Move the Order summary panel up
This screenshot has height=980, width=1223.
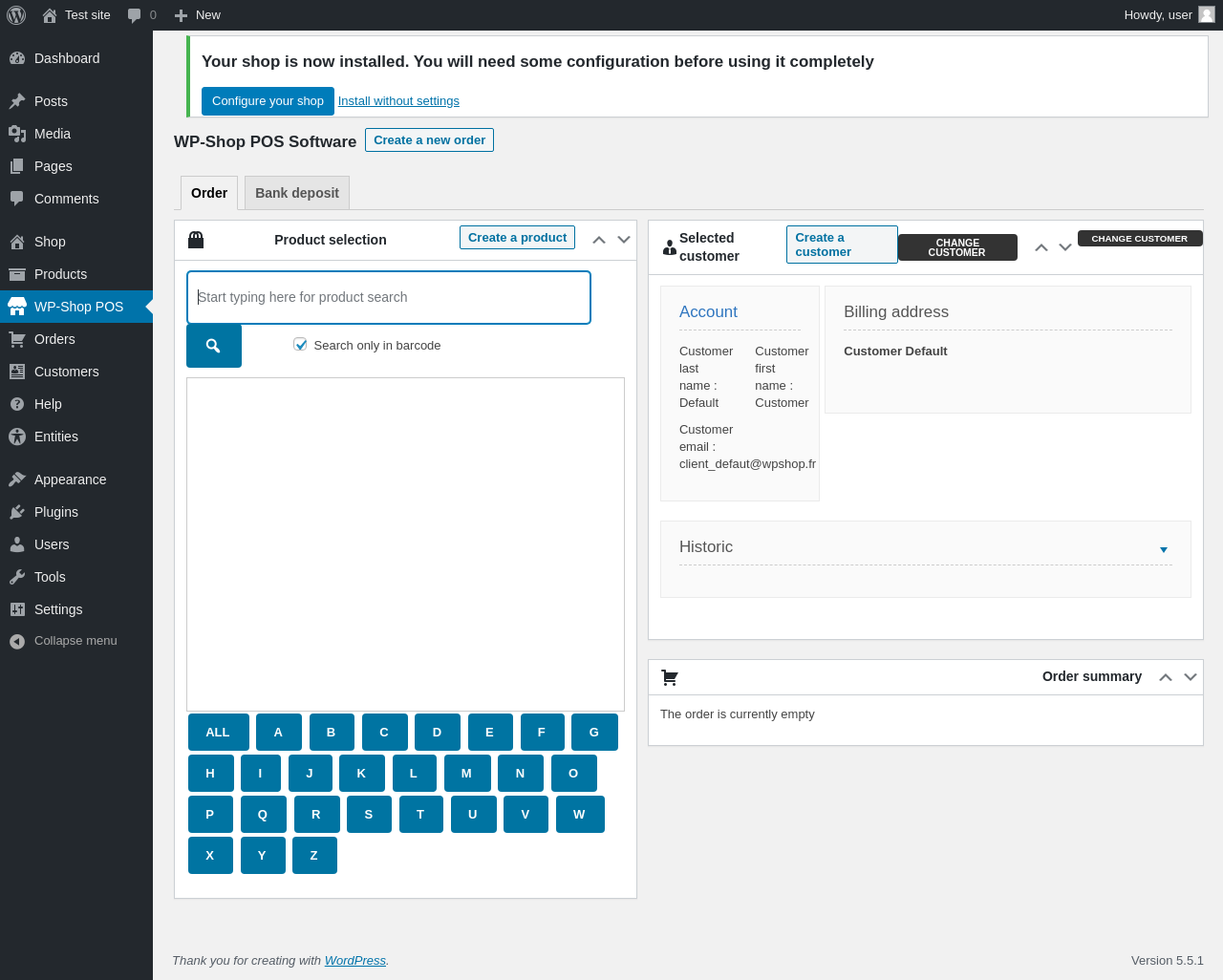point(1166,677)
